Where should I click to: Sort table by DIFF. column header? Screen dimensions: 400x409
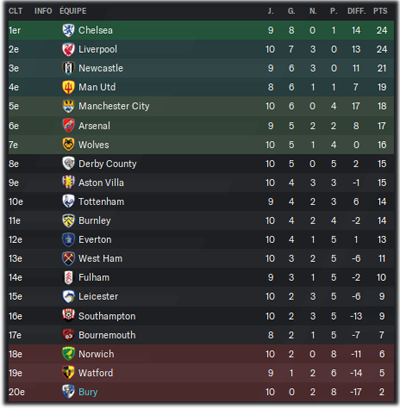[x=356, y=11]
